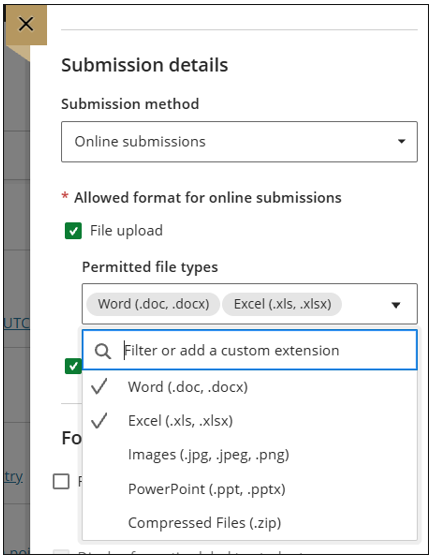Tick the empty checkbox below the Fo heading

pos(61,481)
